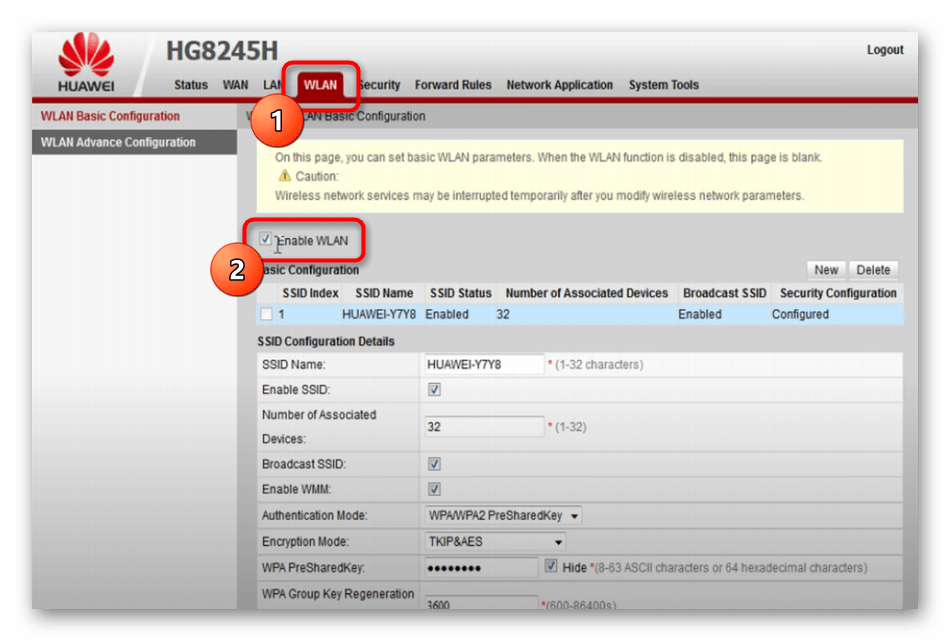Image resolution: width=950 pixels, height=641 pixels.
Task: Open the System Tools tab
Action: click(663, 85)
